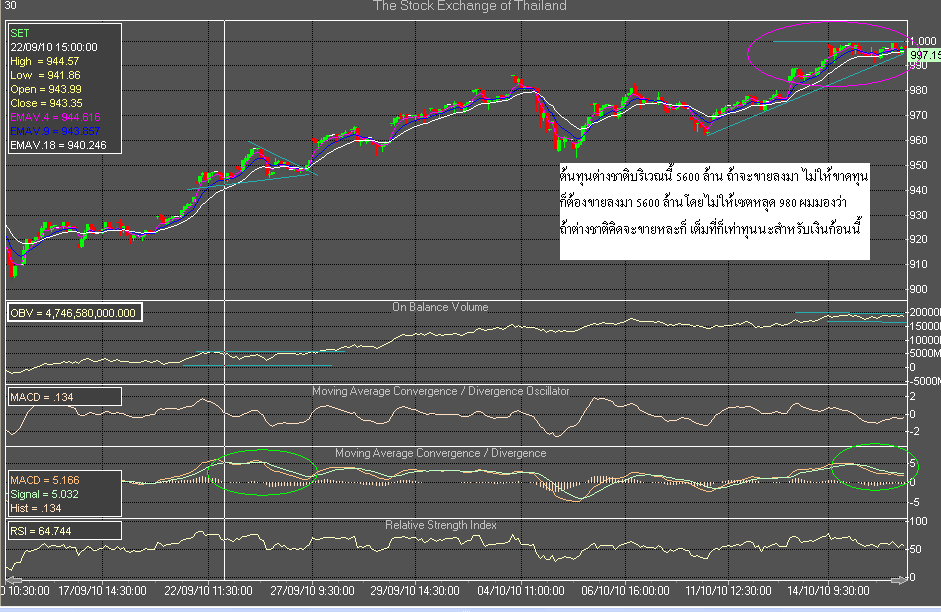
Task: Select the 14/10/10 9:30:00 time axis label
Action: click(828, 590)
